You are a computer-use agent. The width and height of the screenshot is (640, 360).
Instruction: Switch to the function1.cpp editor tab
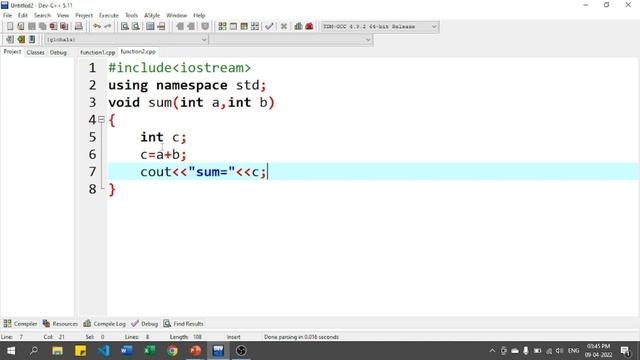[x=98, y=52]
